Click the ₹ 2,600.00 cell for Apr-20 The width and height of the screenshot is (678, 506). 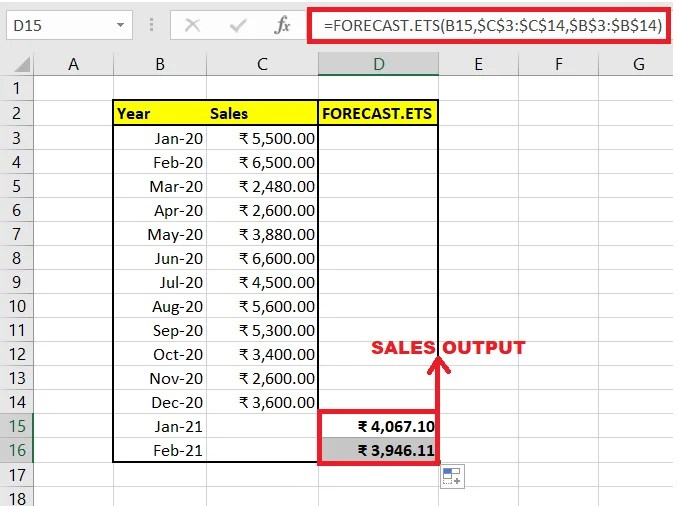tap(262, 210)
